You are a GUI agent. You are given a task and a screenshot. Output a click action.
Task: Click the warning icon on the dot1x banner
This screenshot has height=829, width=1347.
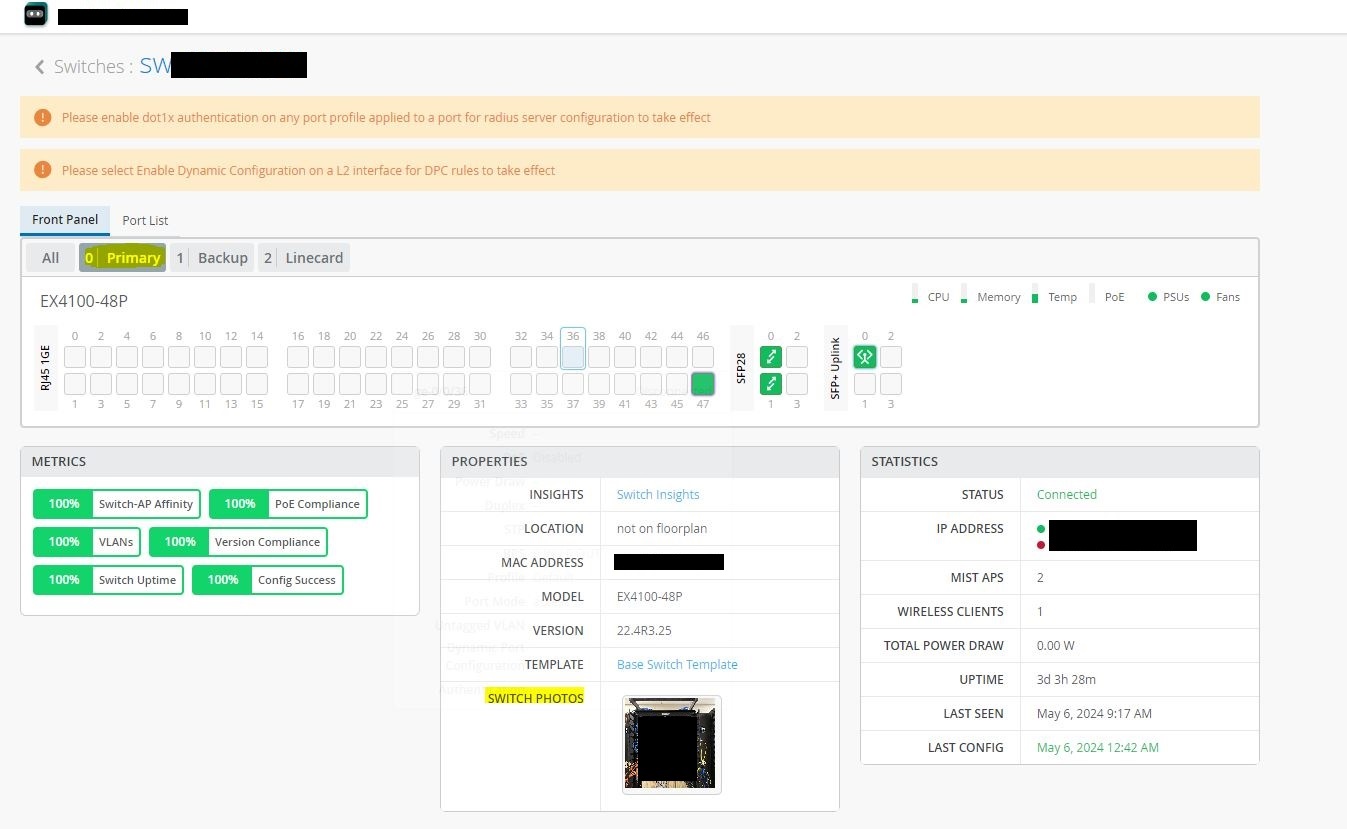click(42, 117)
